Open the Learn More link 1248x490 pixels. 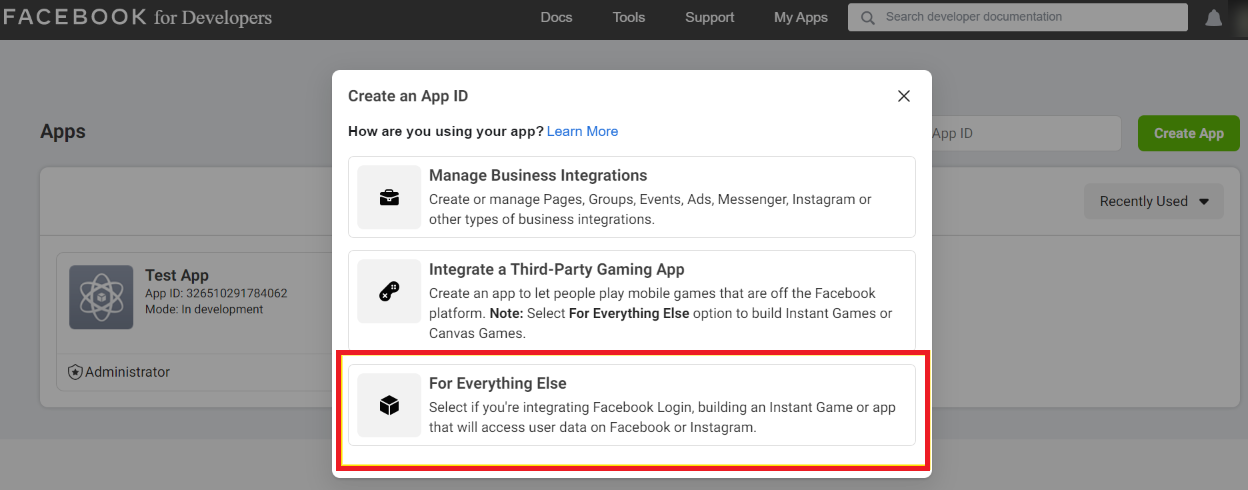pyautogui.click(x=582, y=131)
